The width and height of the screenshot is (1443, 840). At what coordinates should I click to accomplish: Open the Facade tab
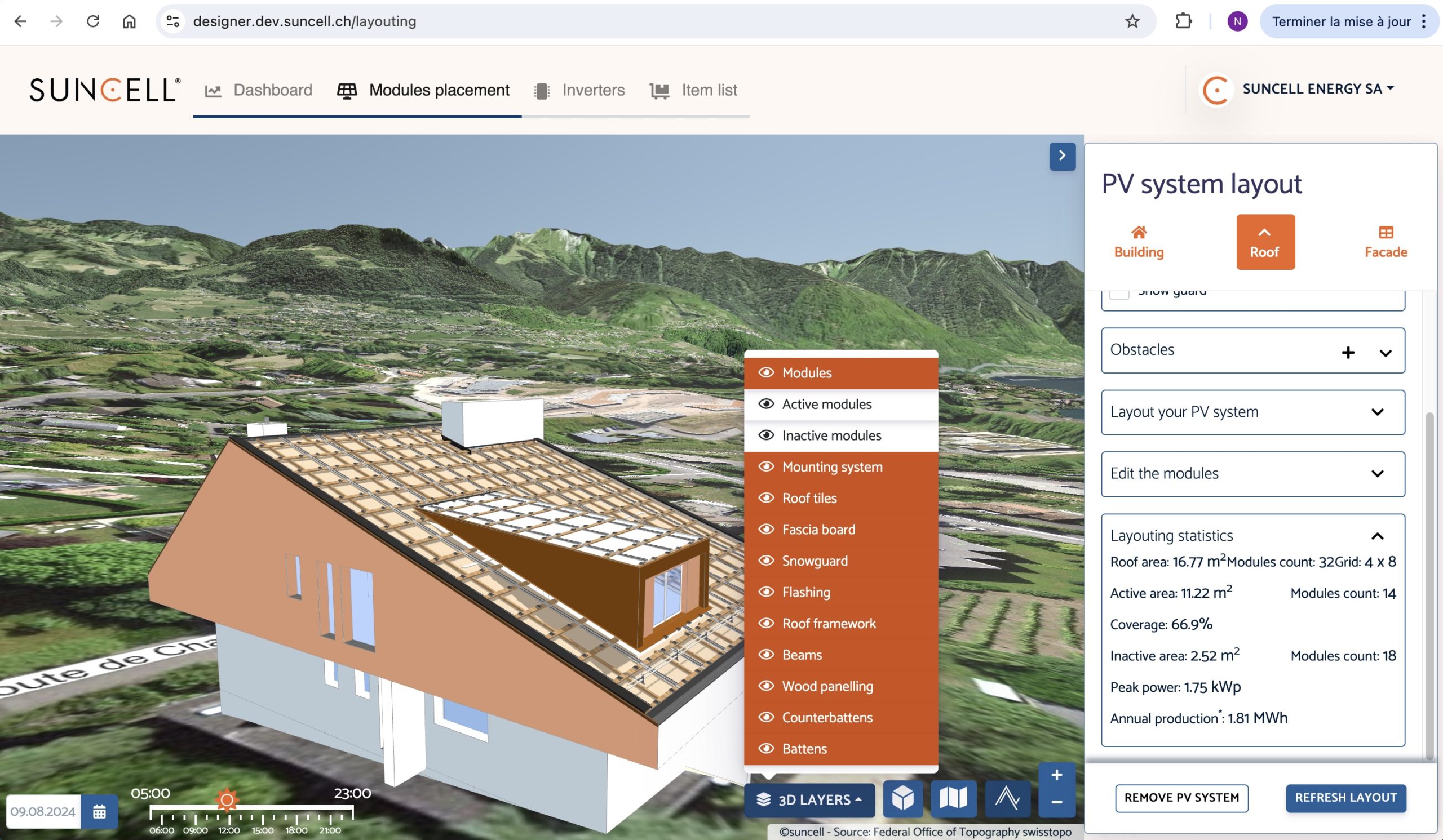coord(1385,241)
